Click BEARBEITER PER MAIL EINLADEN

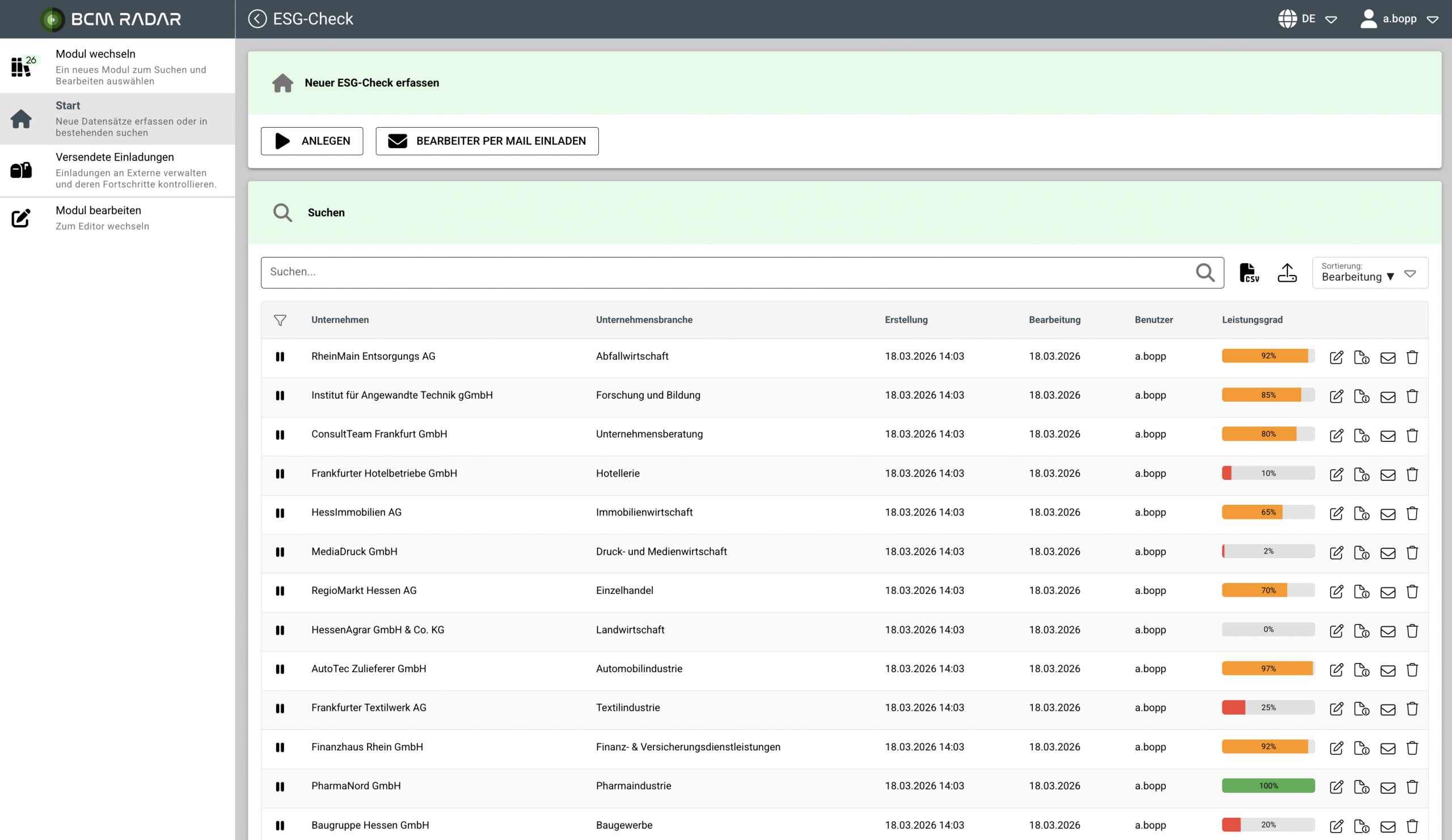coord(487,141)
